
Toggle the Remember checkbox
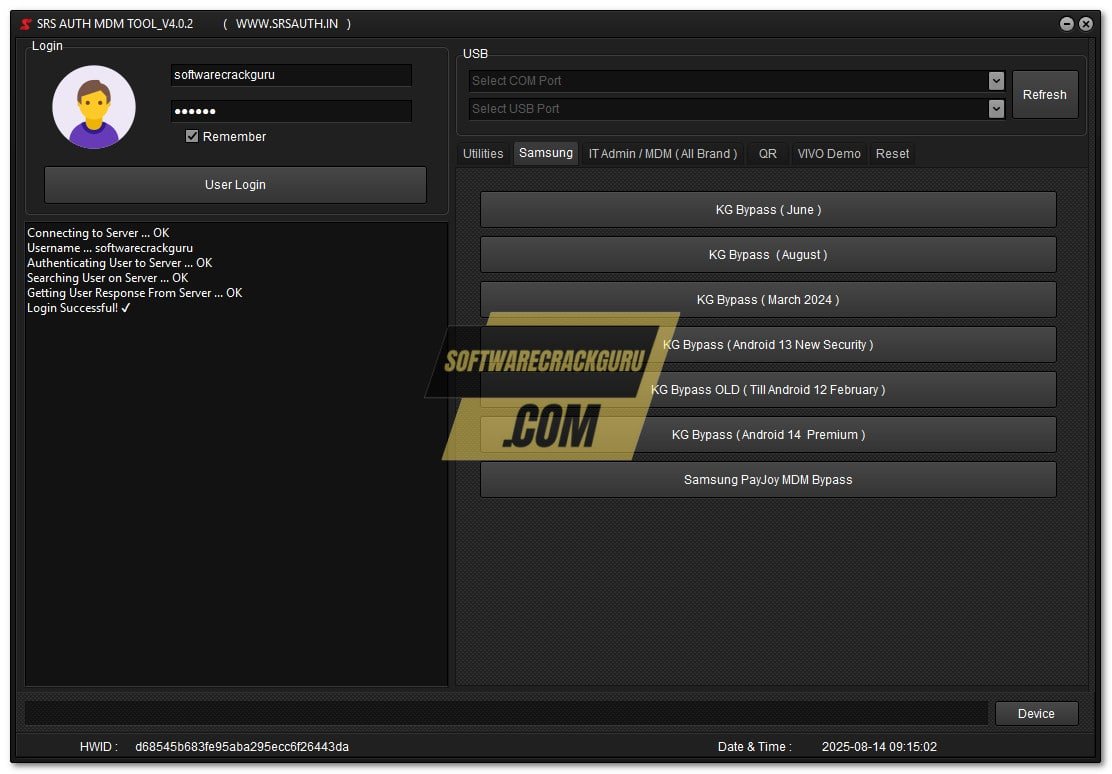tap(191, 136)
